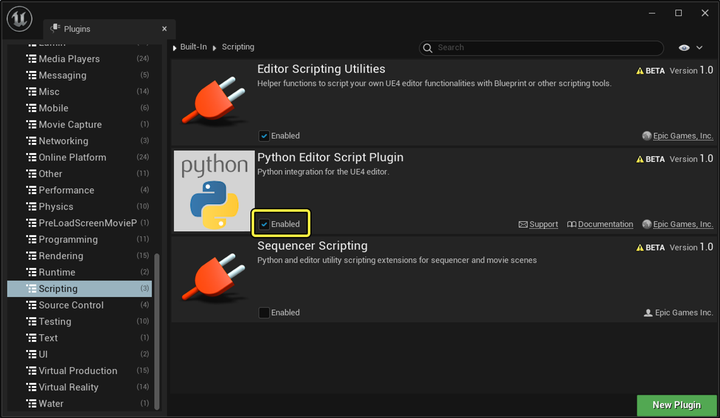Select the Scripting category
Viewport: 720px width, 418px height.
pyautogui.click(x=79, y=289)
